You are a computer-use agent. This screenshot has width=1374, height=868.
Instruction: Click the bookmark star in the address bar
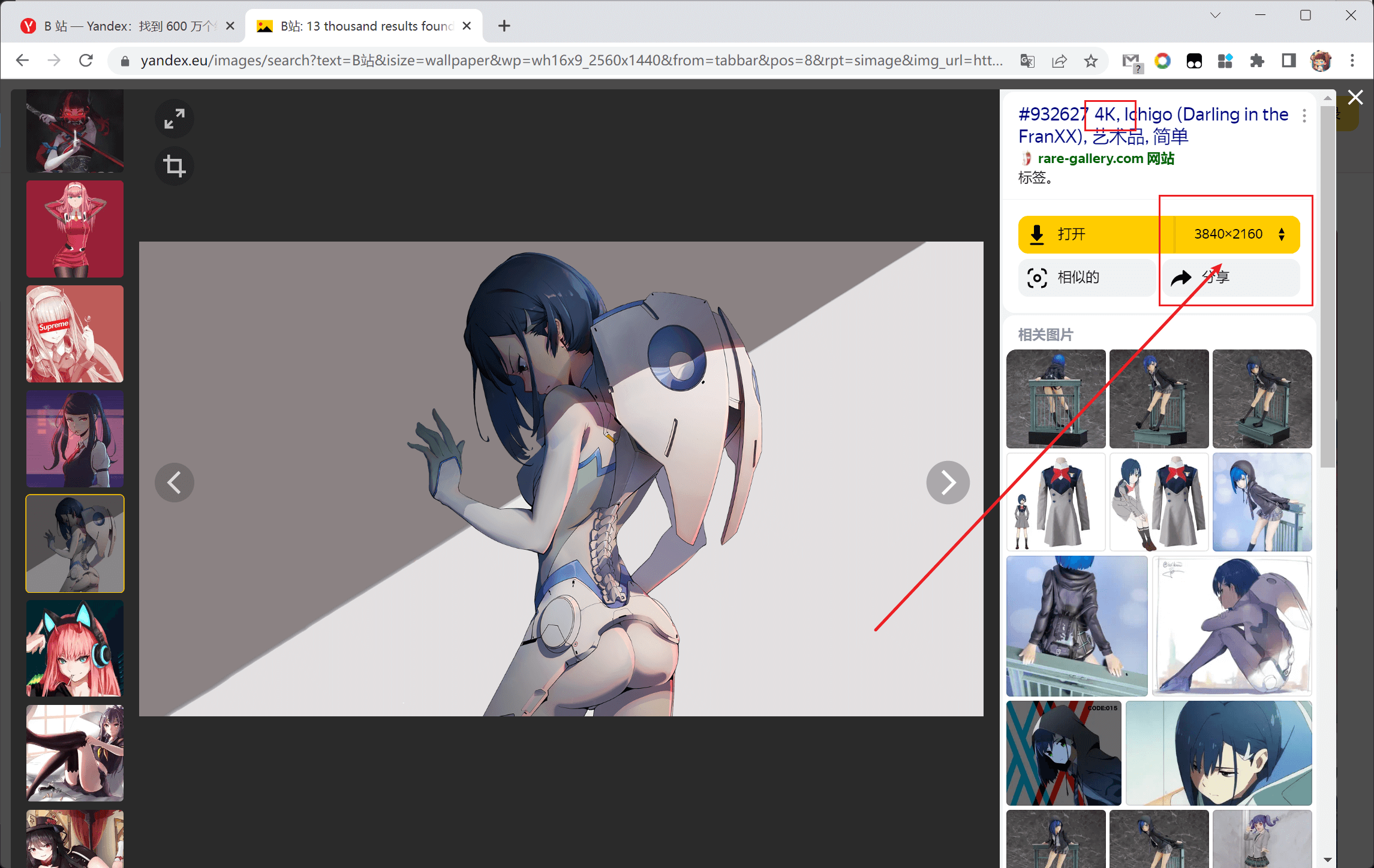(x=1092, y=61)
